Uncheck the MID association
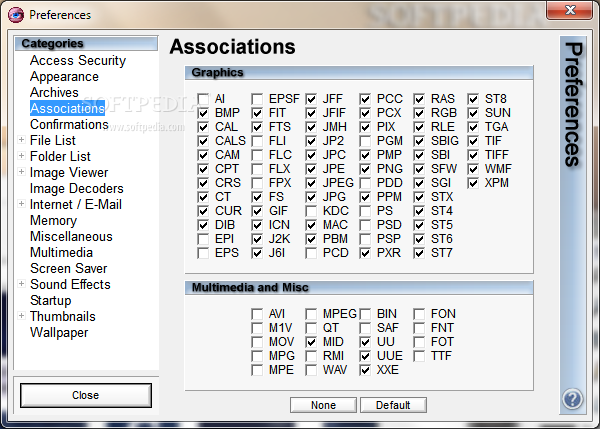 point(311,342)
